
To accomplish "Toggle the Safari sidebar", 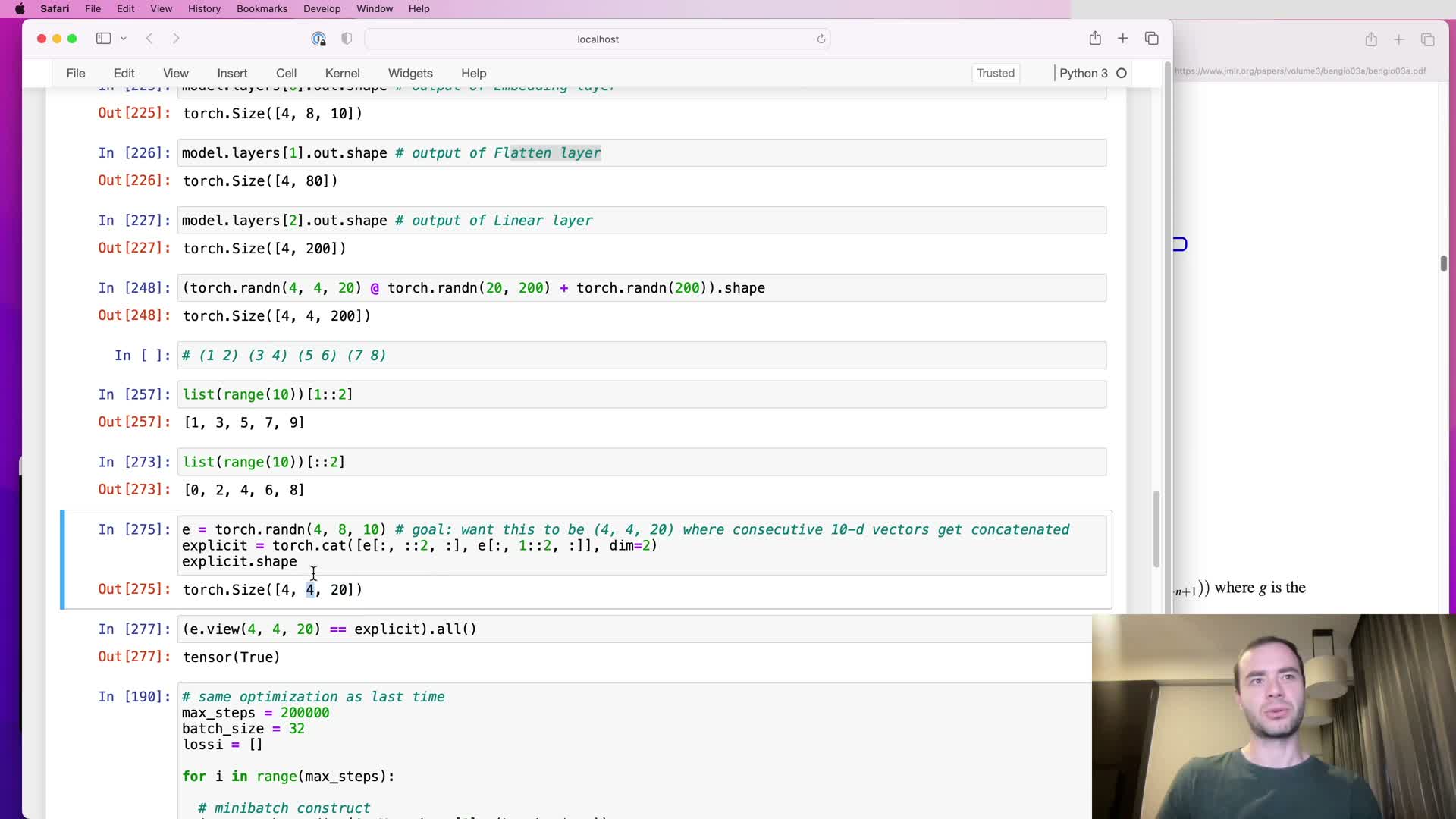I will [x=103, y=39].
